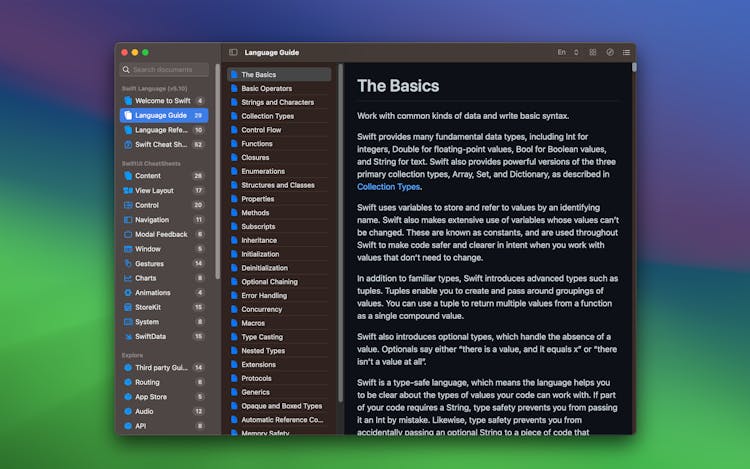Click the Search documents field
Screen dimensions: 750x469
(x=165, y=70)
